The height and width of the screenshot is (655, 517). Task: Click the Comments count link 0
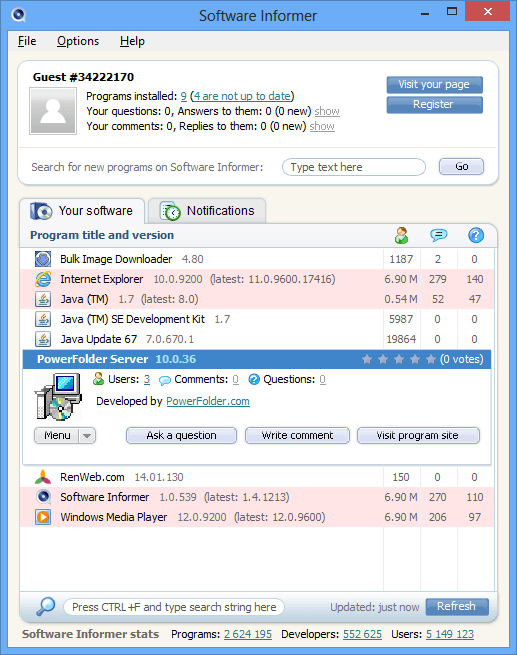[236, 379]
